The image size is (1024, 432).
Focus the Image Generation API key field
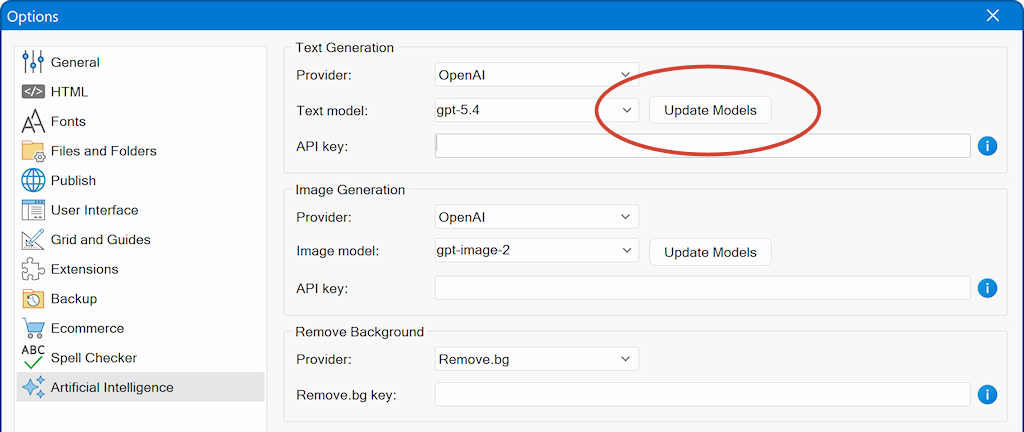(703, 288)
